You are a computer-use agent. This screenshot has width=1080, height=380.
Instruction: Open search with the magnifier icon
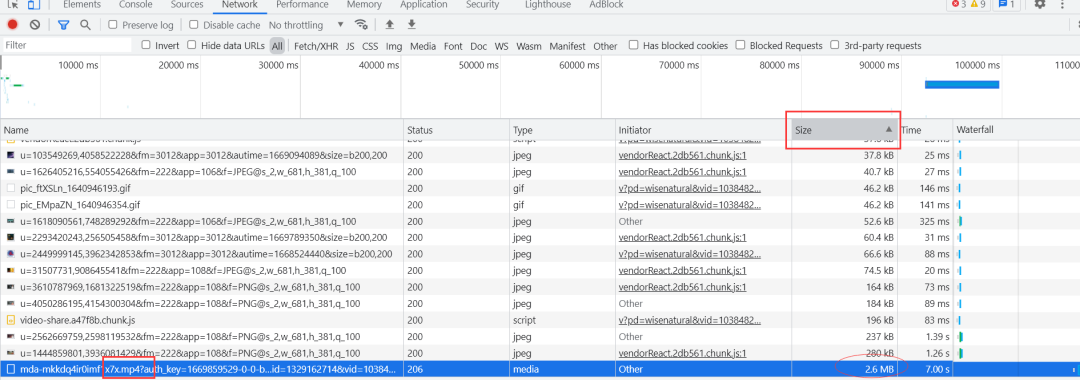tap(85, 25)
